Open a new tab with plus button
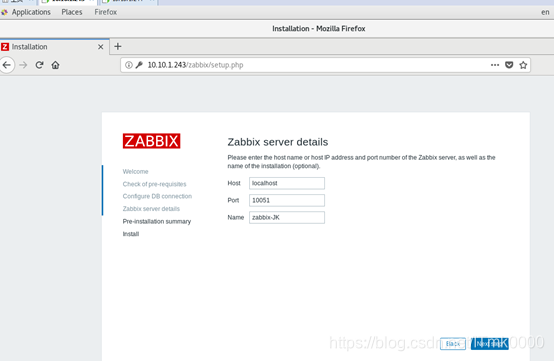Viewport: 554px width, 361px height. 118,46
